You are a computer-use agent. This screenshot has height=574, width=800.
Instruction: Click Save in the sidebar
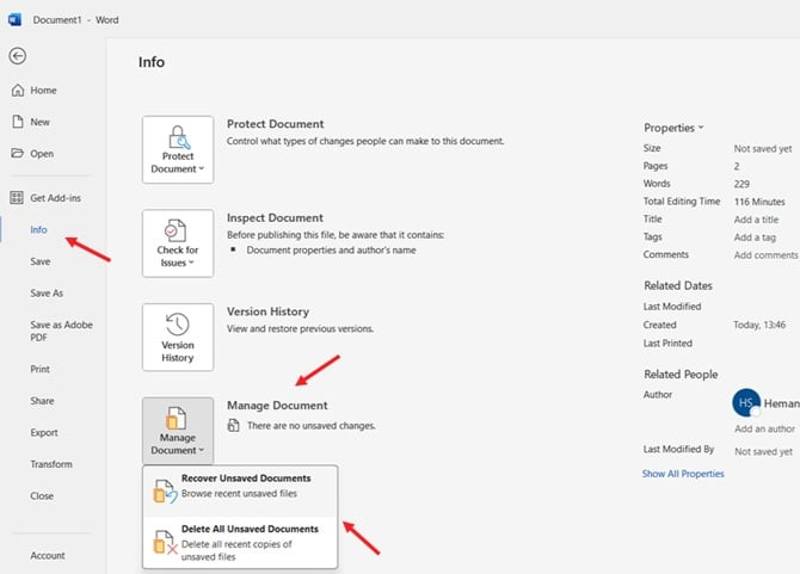(40, 261)
